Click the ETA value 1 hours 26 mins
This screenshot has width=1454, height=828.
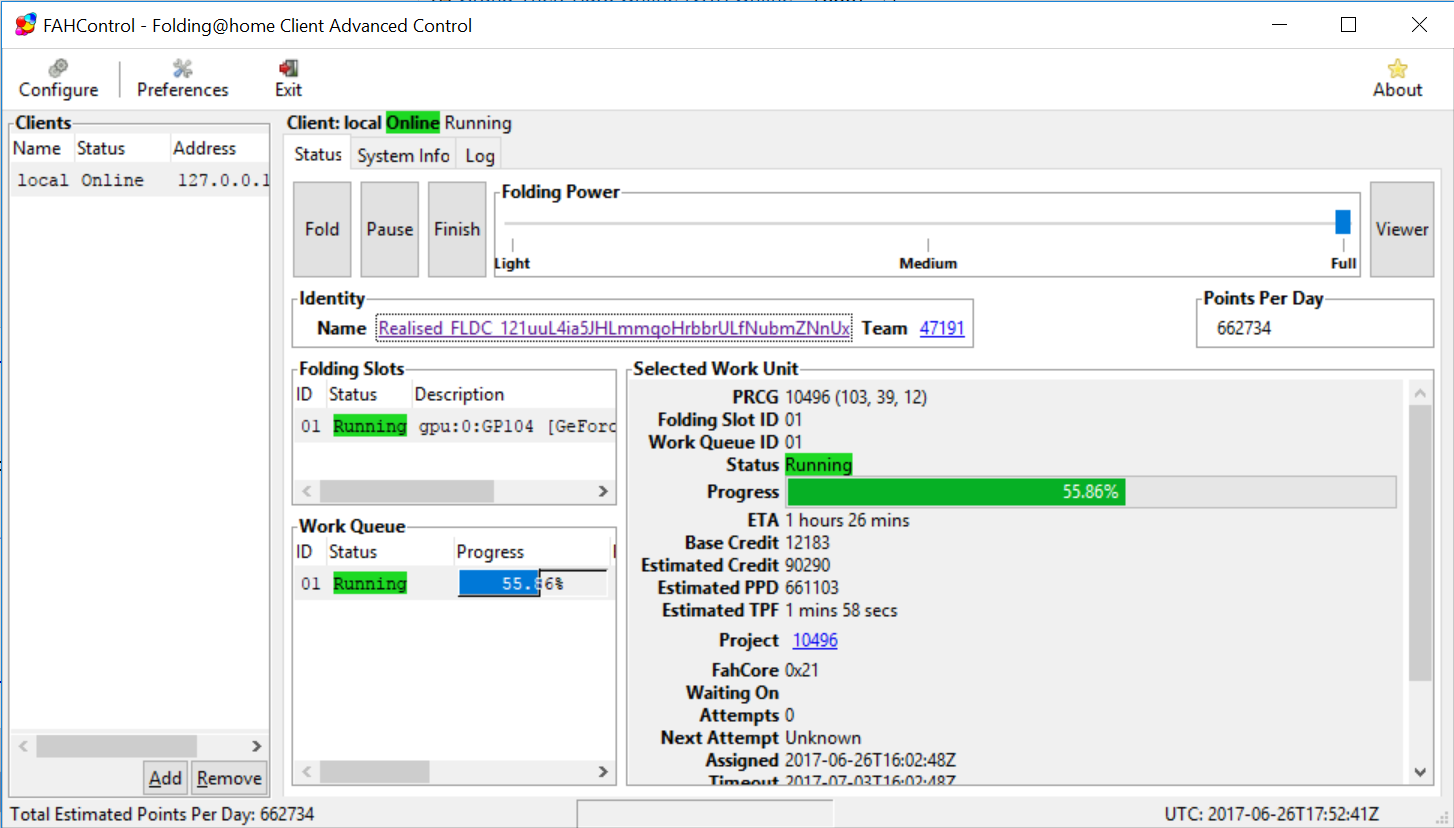[847, 520]
